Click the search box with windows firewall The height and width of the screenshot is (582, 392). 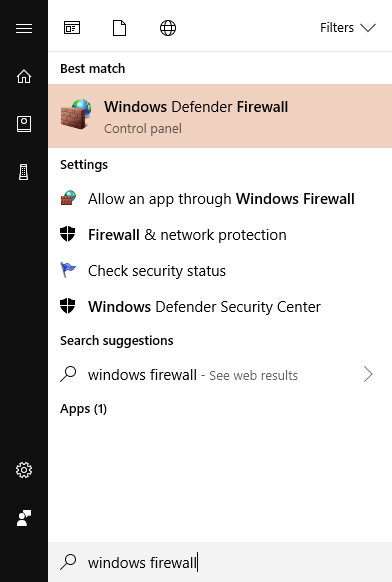[x=220, y=562]
